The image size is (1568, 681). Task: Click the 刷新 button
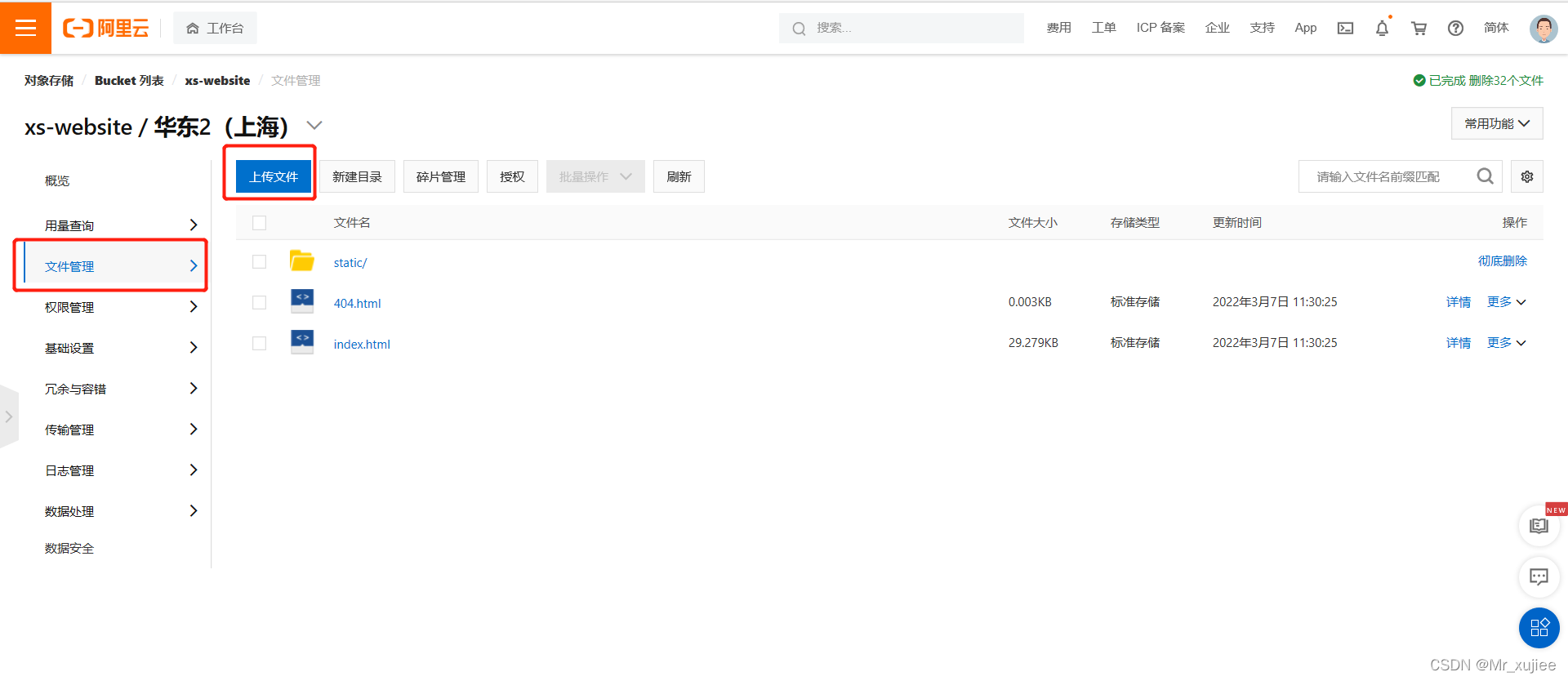click(679, 176)
